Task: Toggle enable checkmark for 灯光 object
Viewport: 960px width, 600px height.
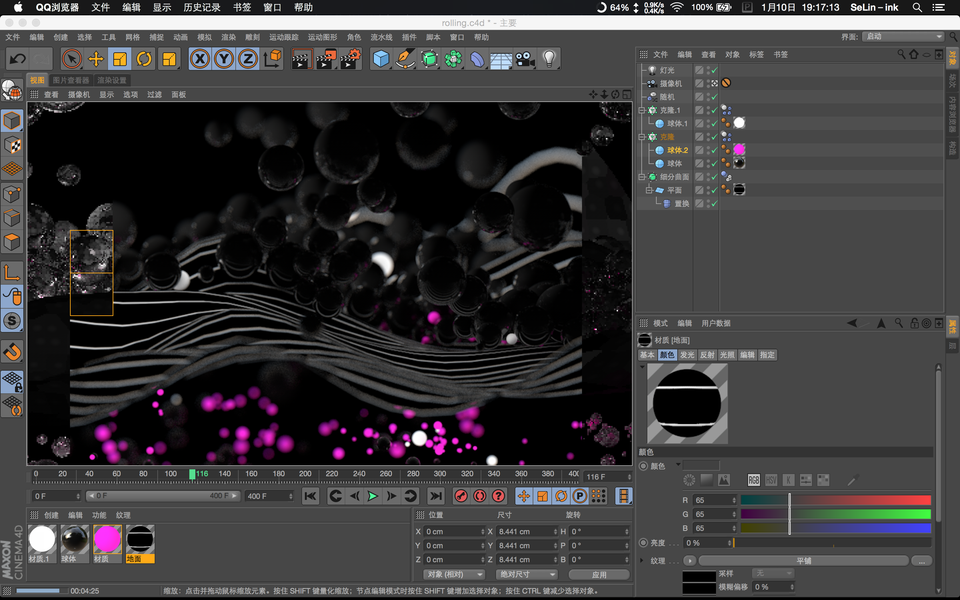Action: 714,70
